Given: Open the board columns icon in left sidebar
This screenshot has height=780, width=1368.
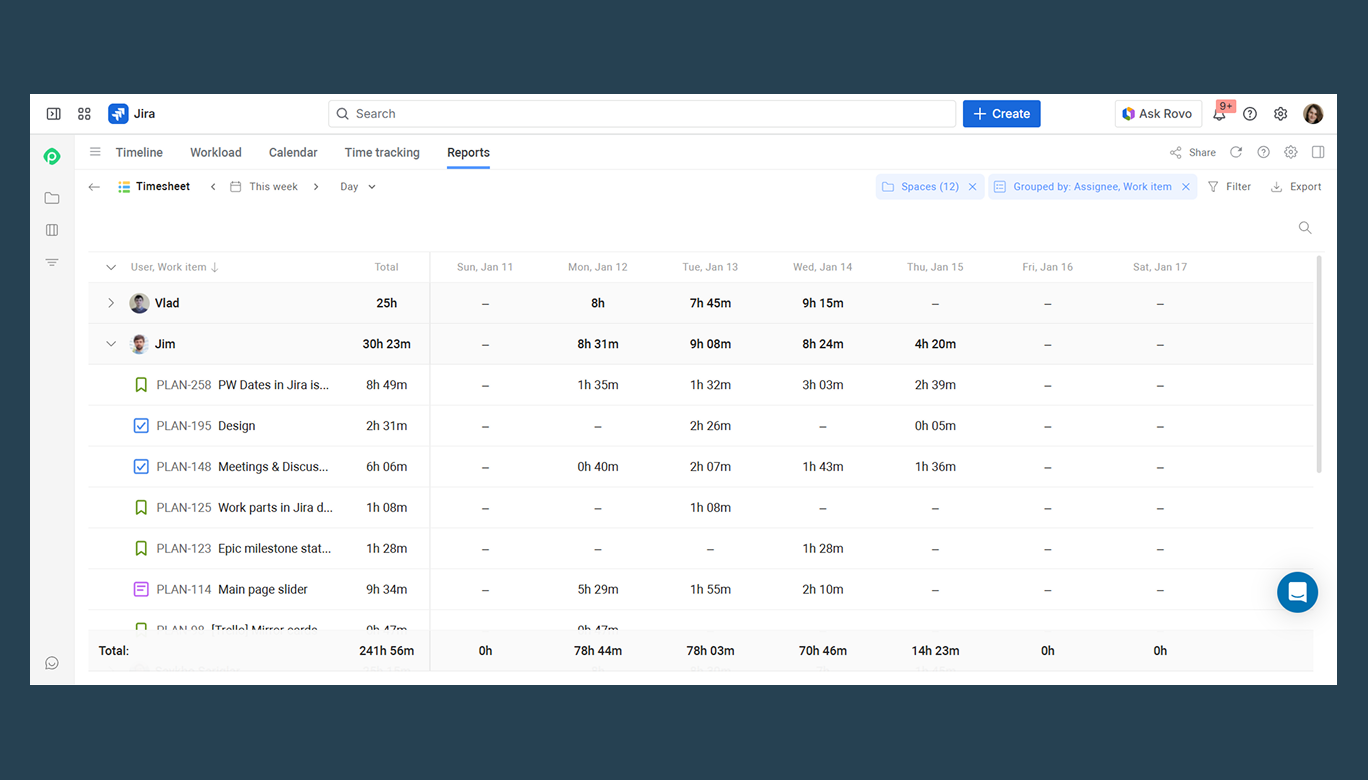Looking at the screenshot, I should pyautogui.click(x=52, y=230).
